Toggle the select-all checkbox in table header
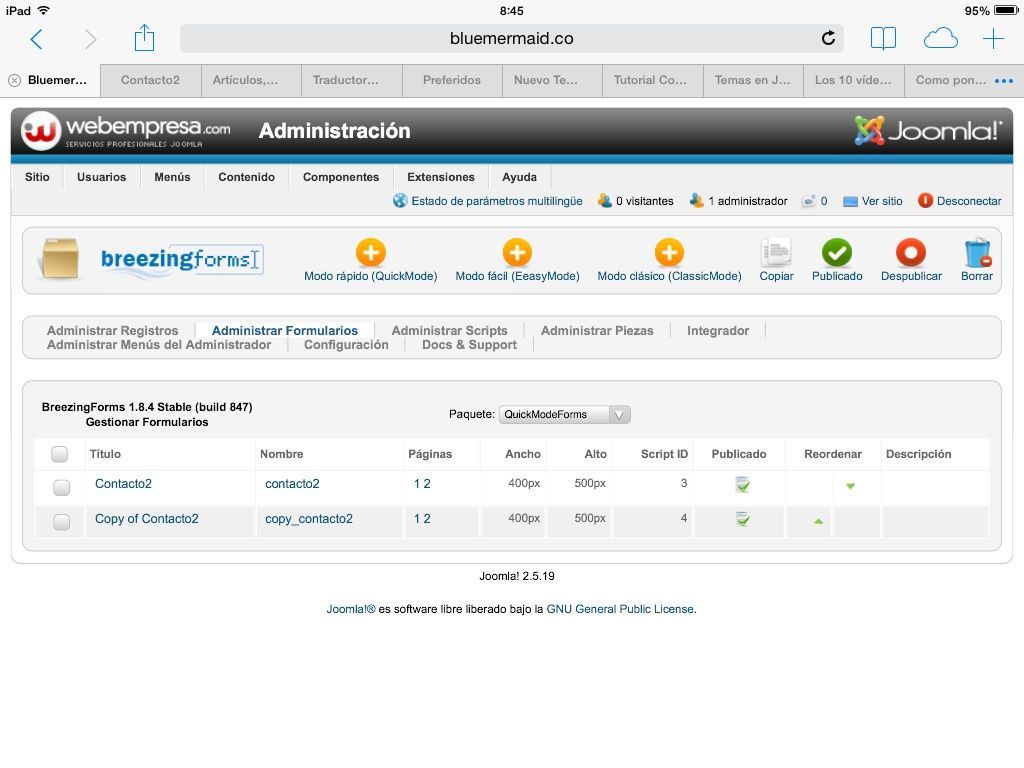 [x=59, y=454]
